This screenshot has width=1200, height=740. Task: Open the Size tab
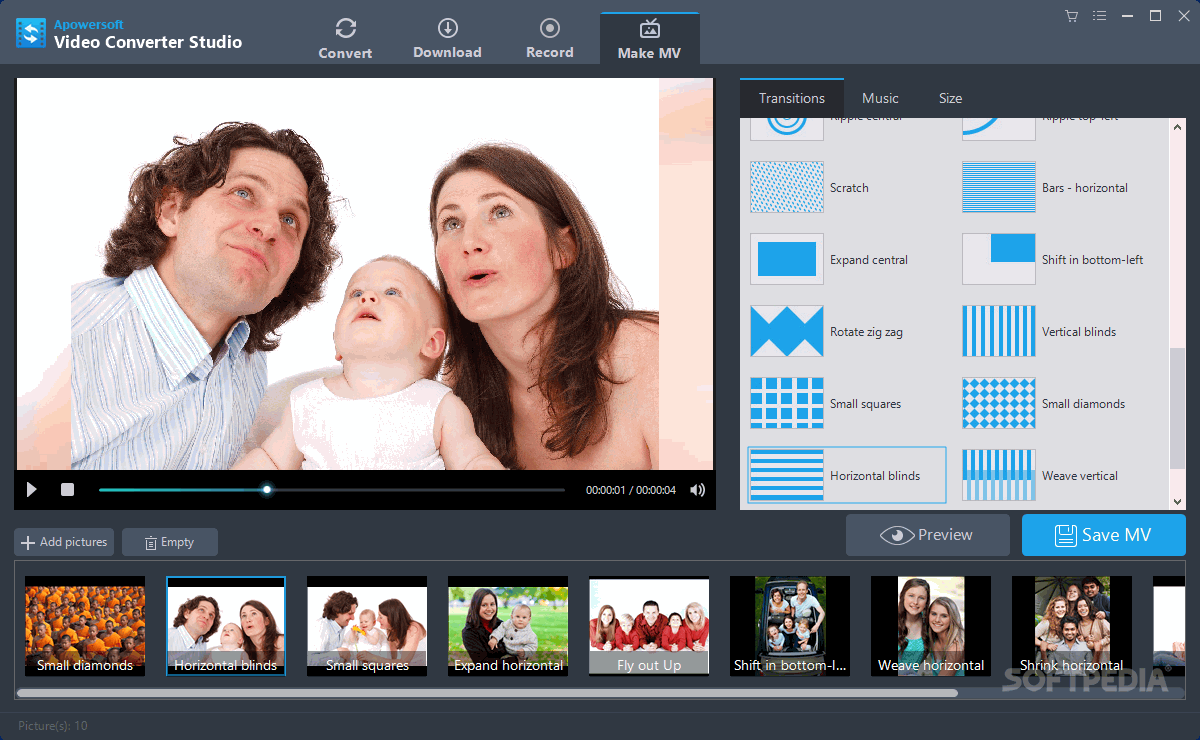click(x=950, y=97)
